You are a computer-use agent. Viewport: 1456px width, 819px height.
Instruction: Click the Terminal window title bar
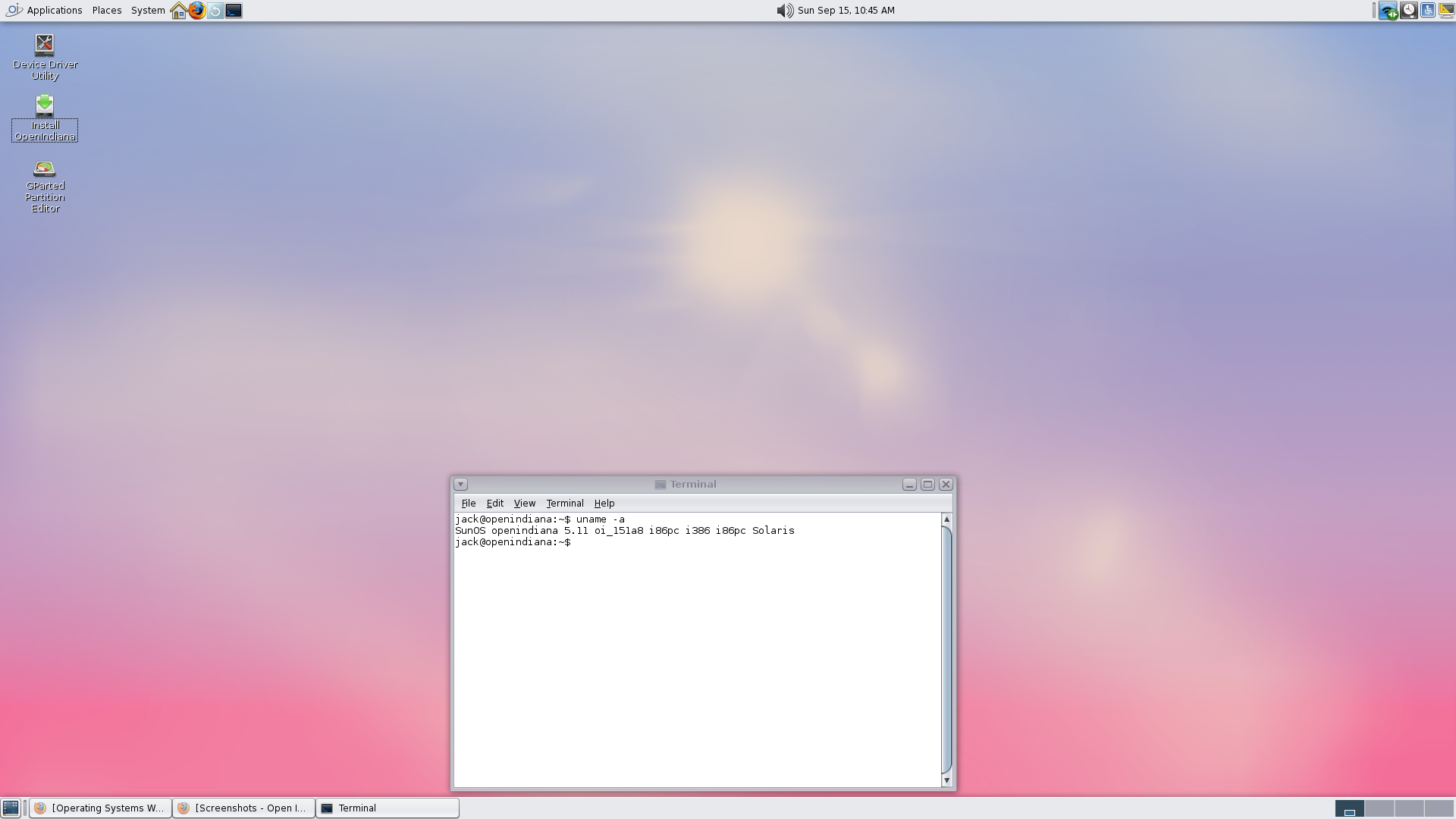tap(686, 485)
